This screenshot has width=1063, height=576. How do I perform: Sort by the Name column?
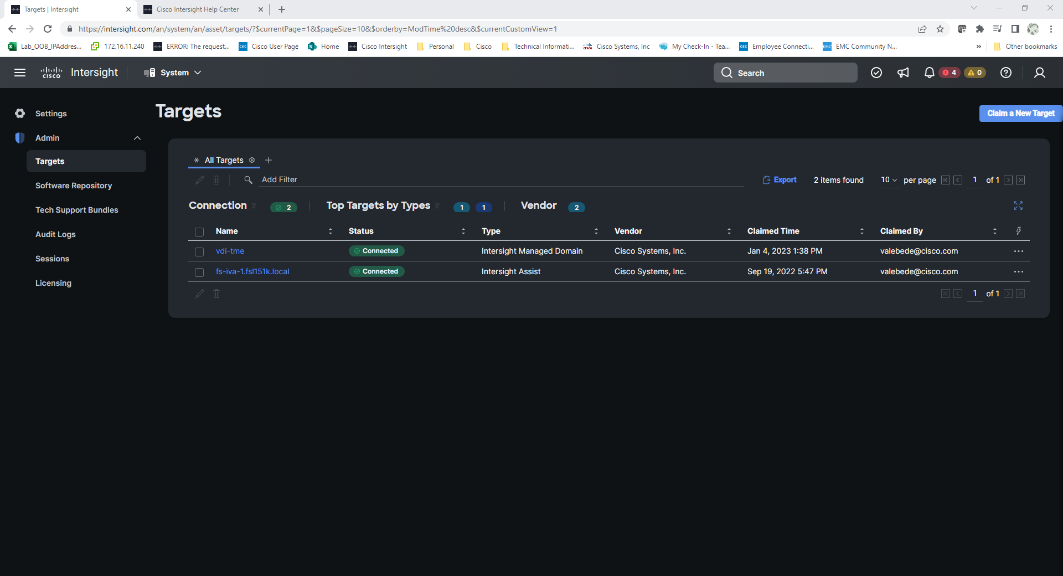330,232
